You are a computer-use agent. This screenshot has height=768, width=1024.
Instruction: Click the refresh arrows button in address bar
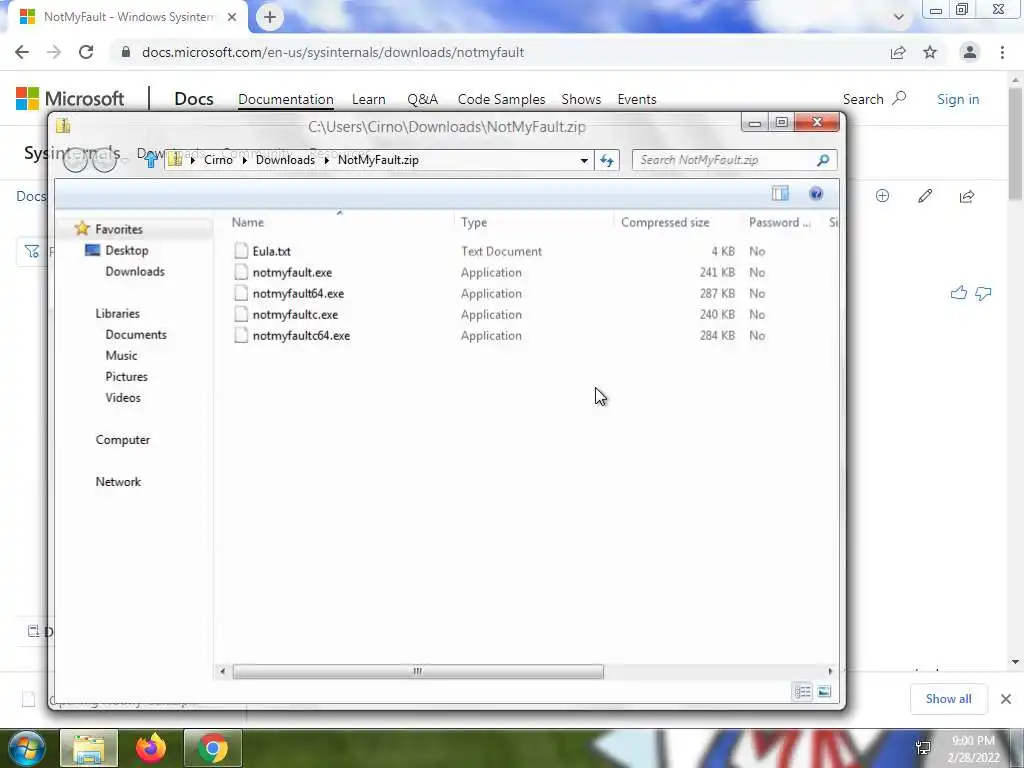[607, 160]
